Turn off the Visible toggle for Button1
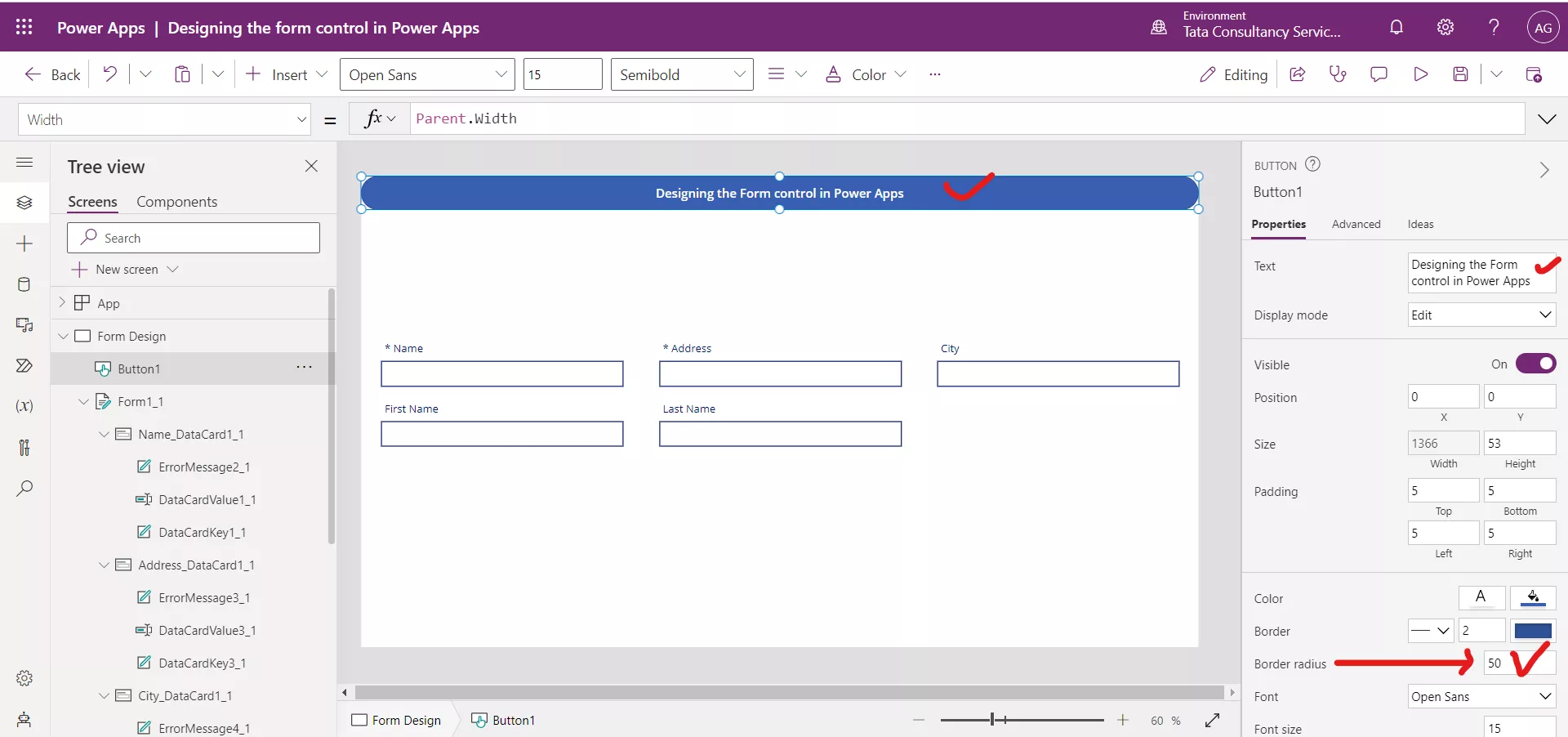 click(1536, 364)
